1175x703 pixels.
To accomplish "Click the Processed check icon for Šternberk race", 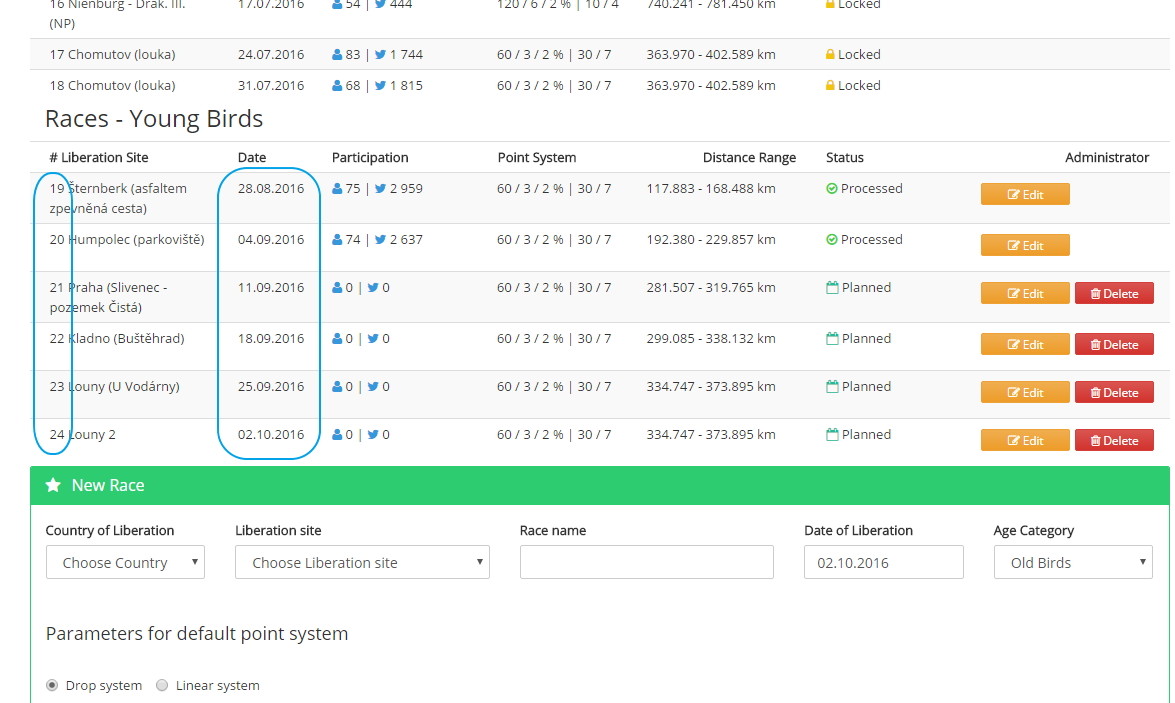I will pyautogui.click(x=832, y=189).
